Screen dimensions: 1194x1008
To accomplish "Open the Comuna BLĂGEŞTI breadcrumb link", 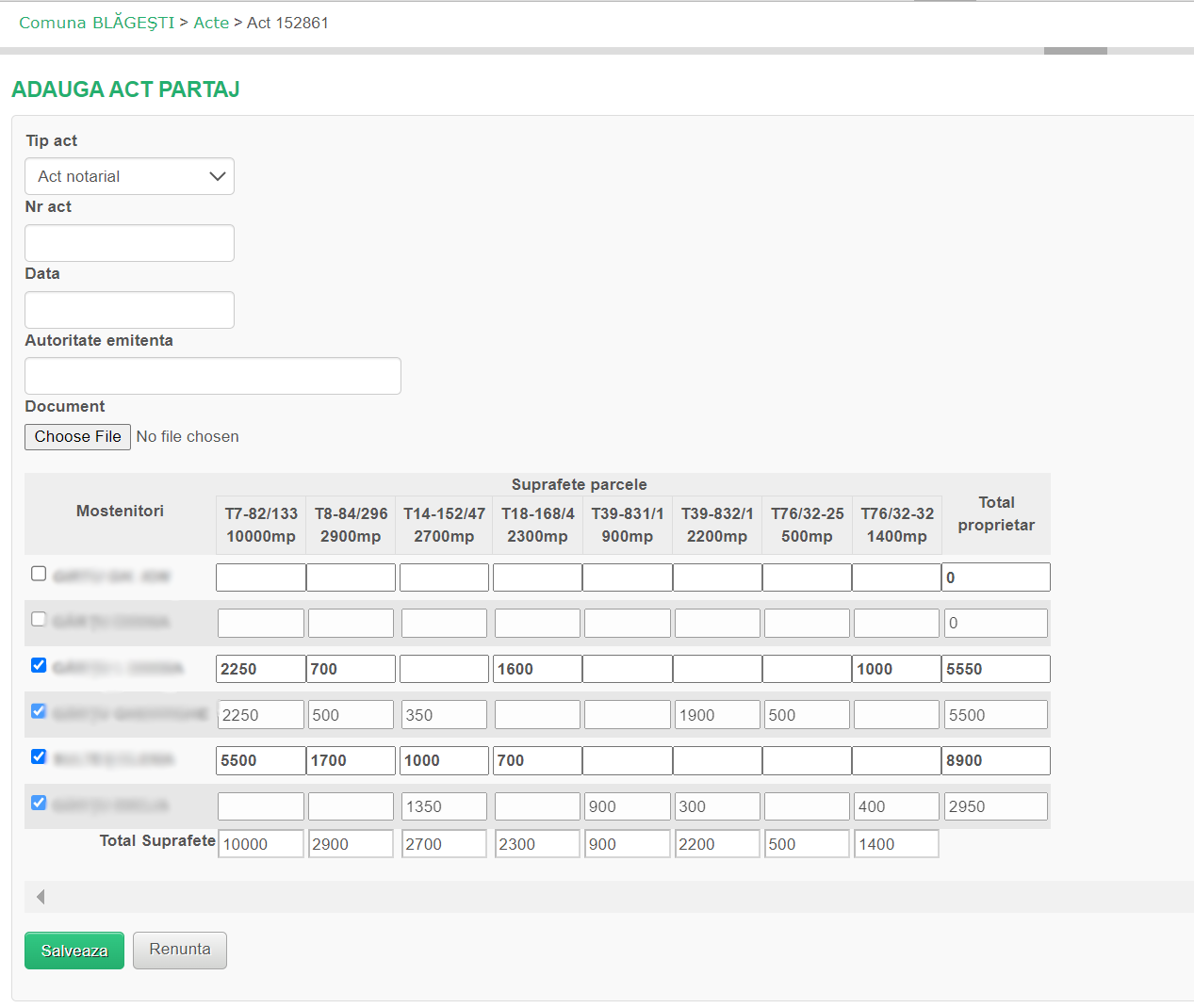I will [x=96, y=23].
